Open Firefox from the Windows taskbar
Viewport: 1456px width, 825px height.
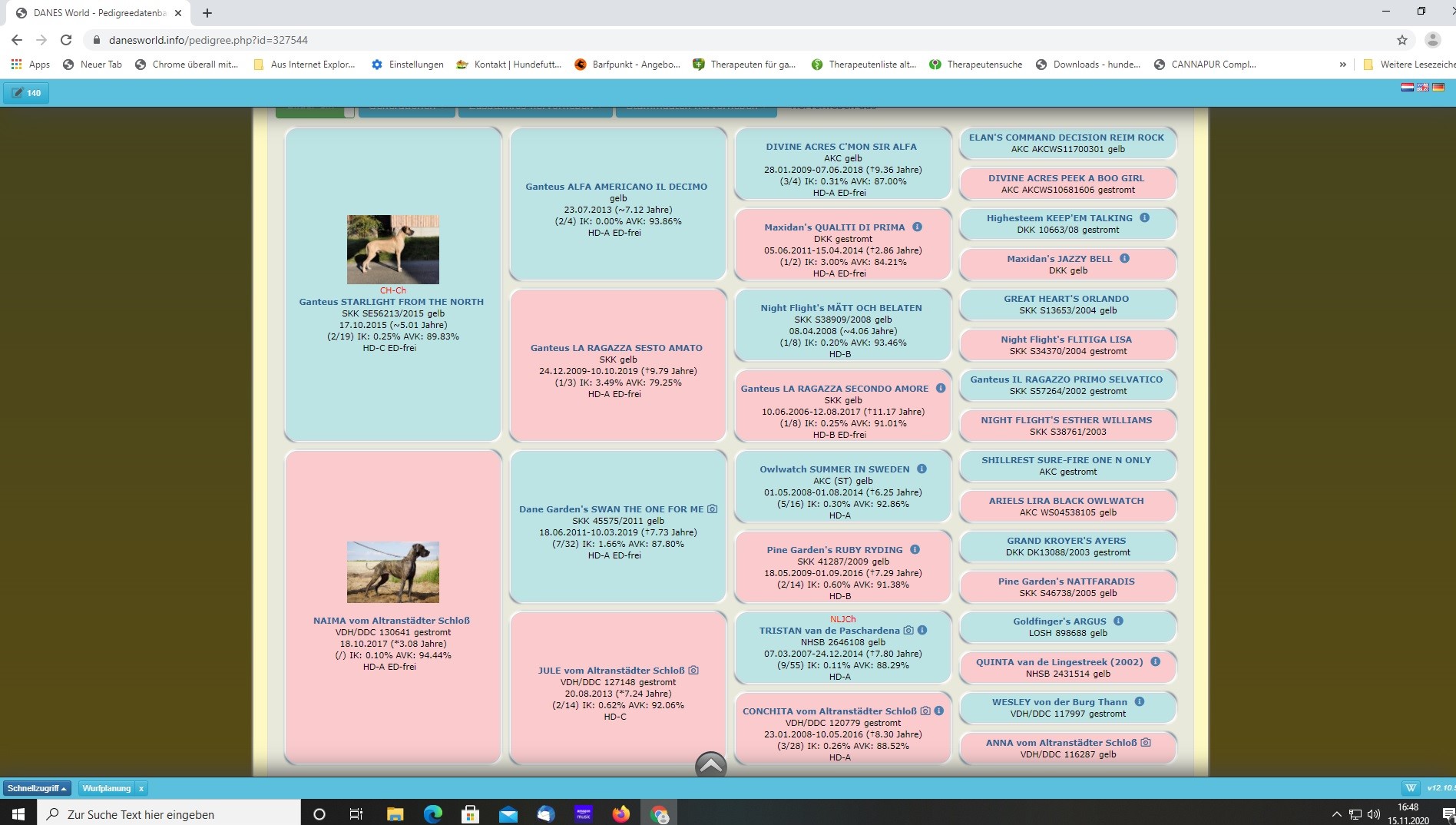(x=620, y=814)
